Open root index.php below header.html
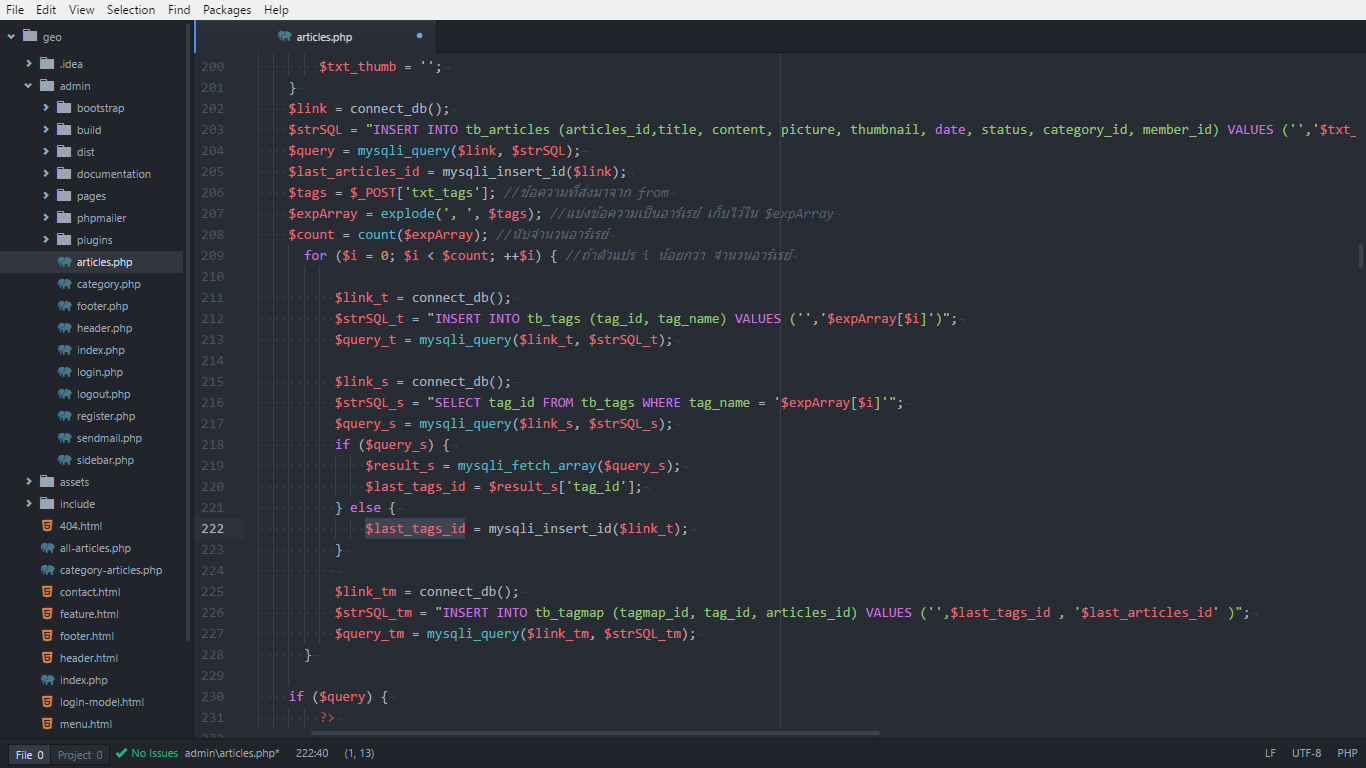This screenshot has width=1366, height=768. click(83, 680)
